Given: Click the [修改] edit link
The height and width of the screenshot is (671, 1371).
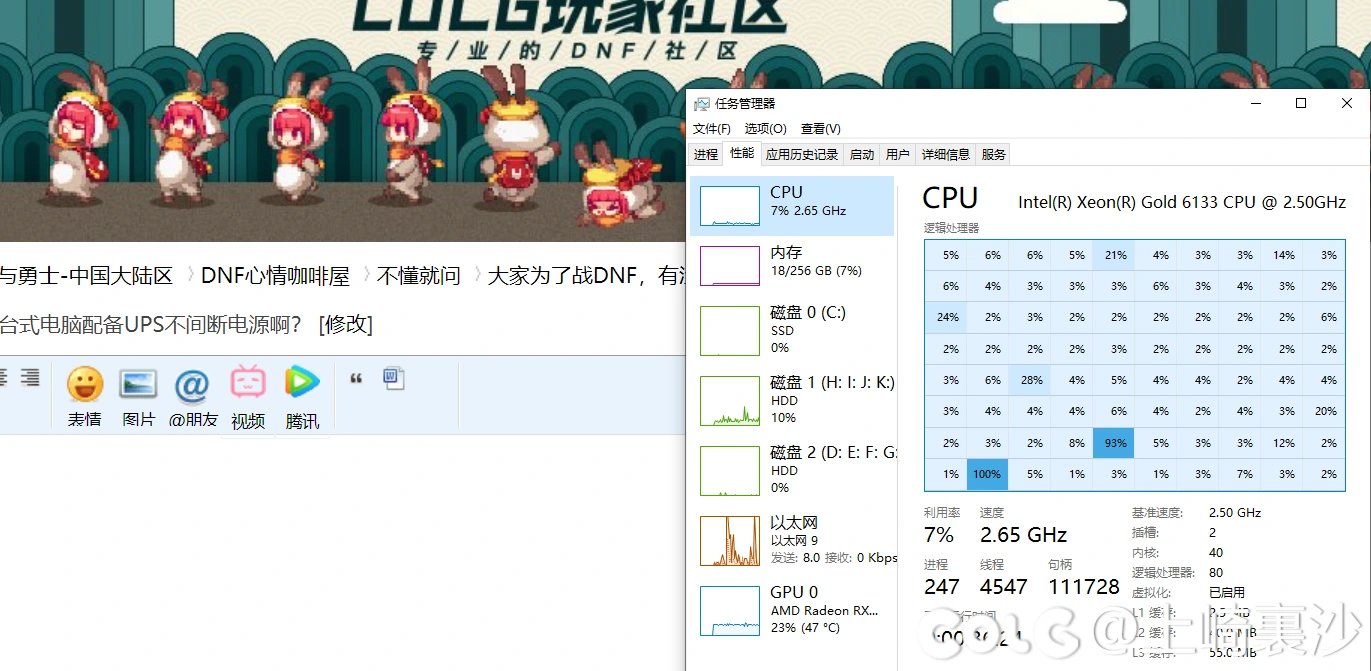Looking at the screenshot, I should (346, 325).
